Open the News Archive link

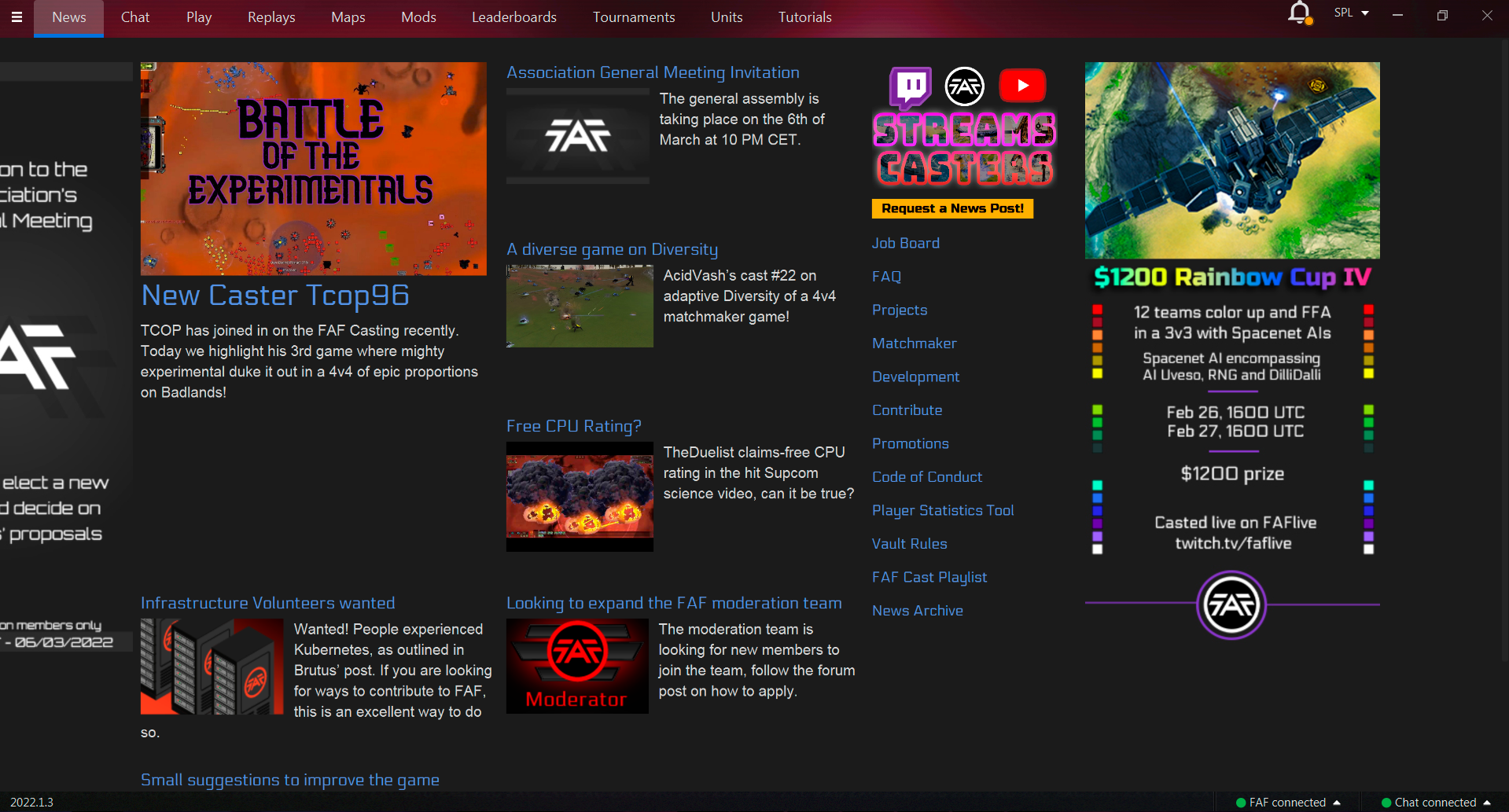point(918,611)
